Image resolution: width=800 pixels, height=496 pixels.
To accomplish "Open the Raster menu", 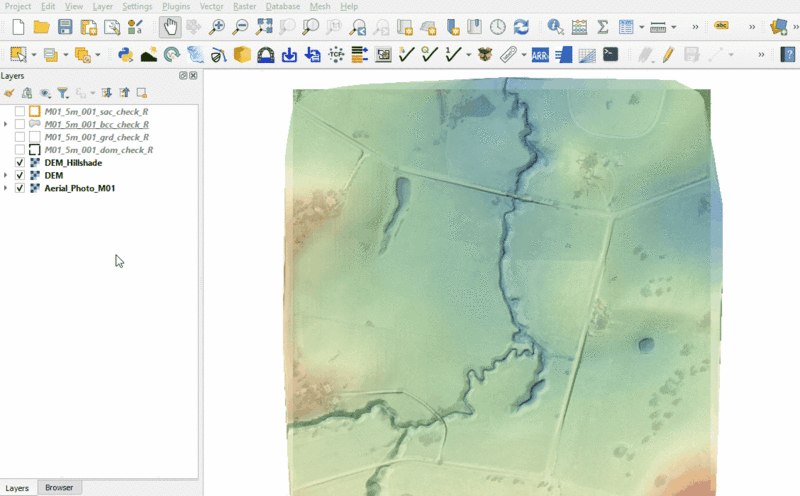I will pos(244,6).
